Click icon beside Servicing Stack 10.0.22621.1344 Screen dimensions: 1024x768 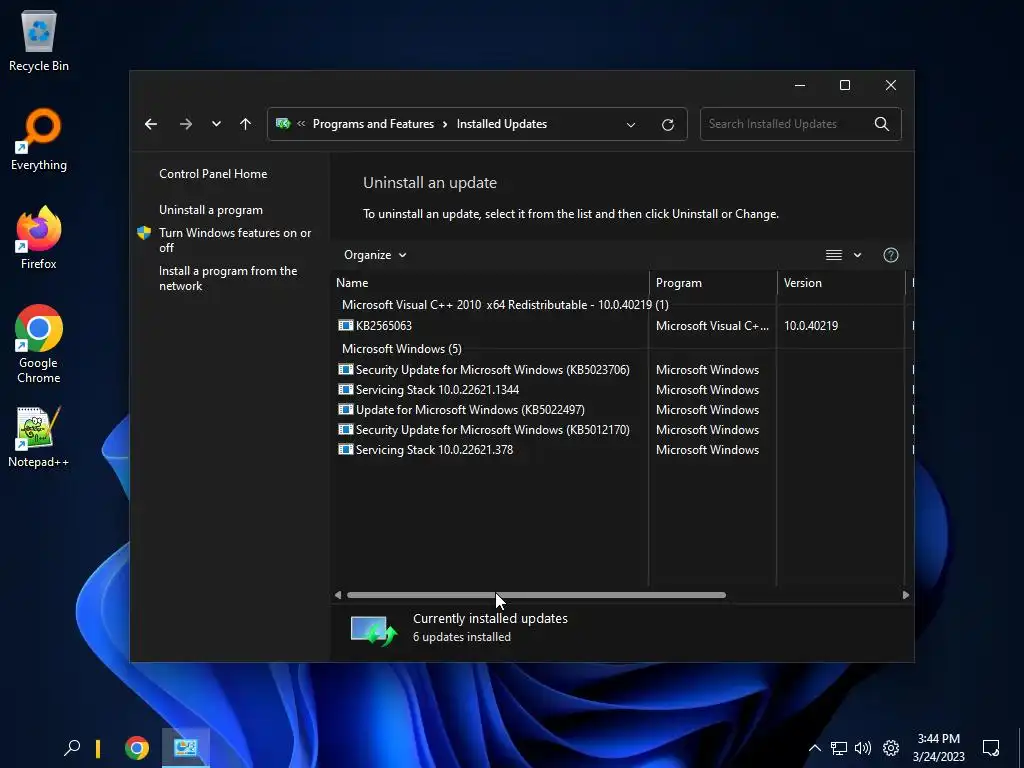pyautogui.click(x=345, y=389)
